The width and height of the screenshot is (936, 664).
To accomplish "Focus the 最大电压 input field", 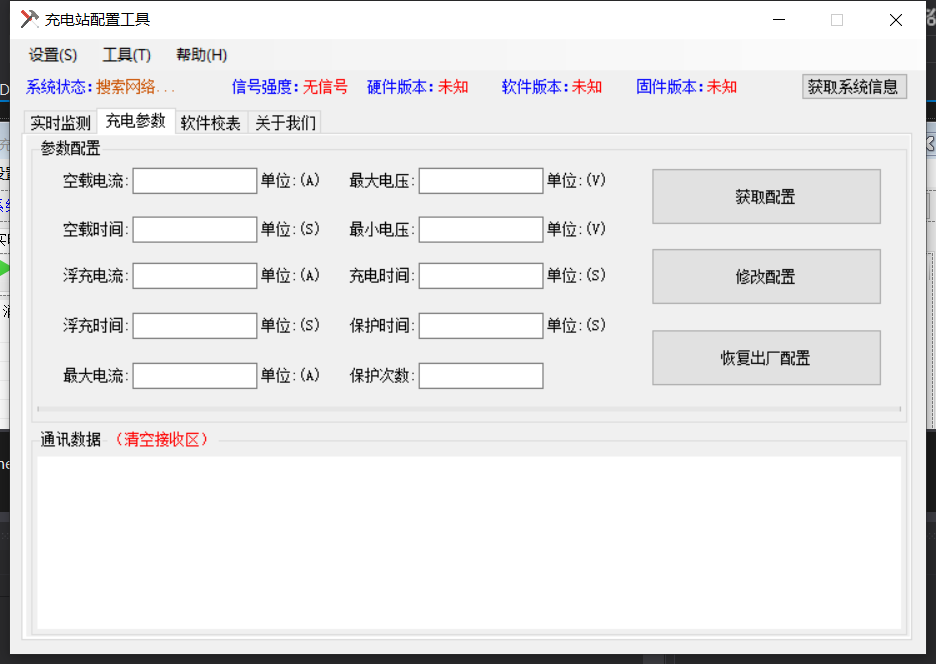I will [481, 181].
